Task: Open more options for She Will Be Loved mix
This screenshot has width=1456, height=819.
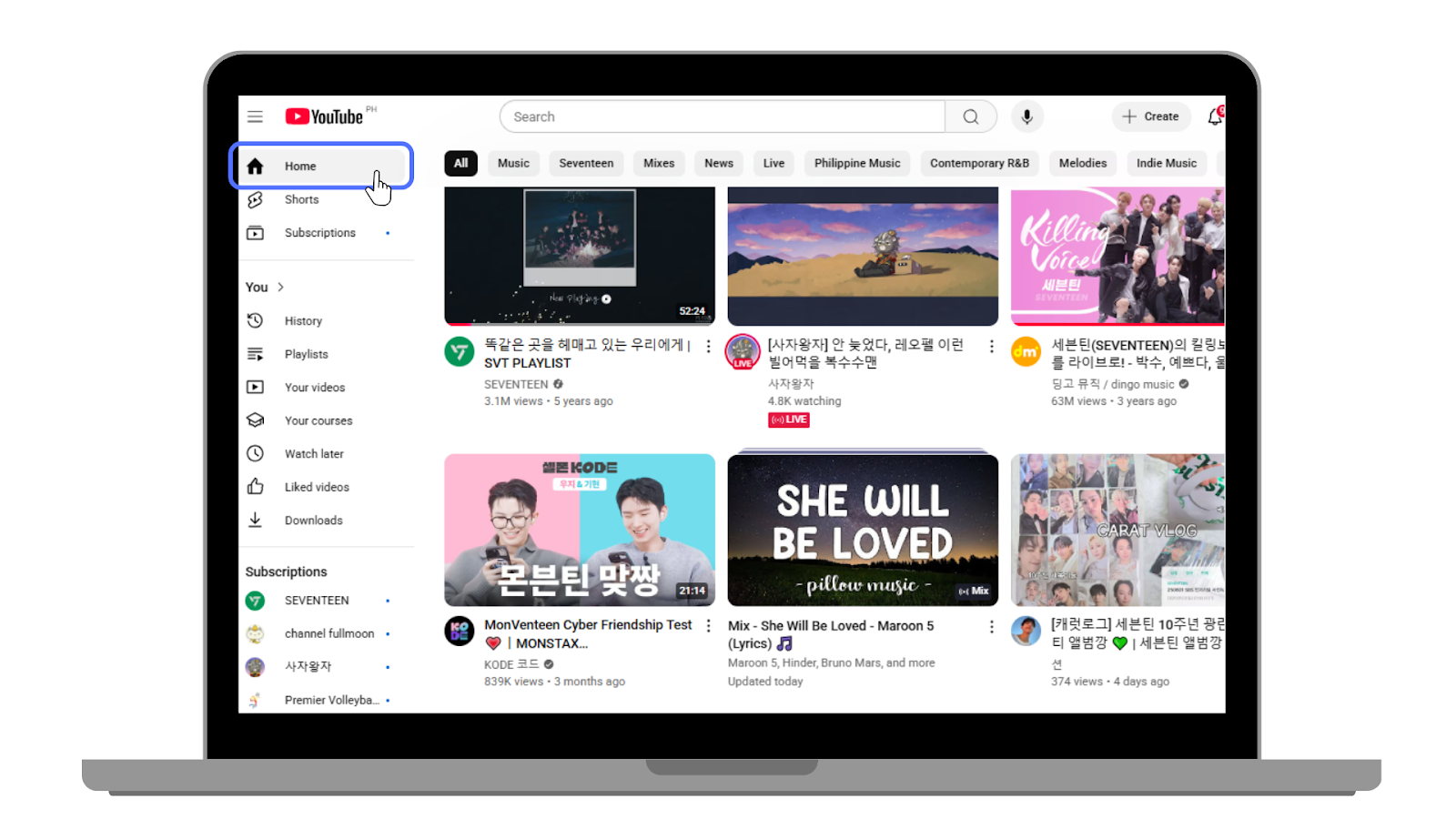Action: [991, 627]
